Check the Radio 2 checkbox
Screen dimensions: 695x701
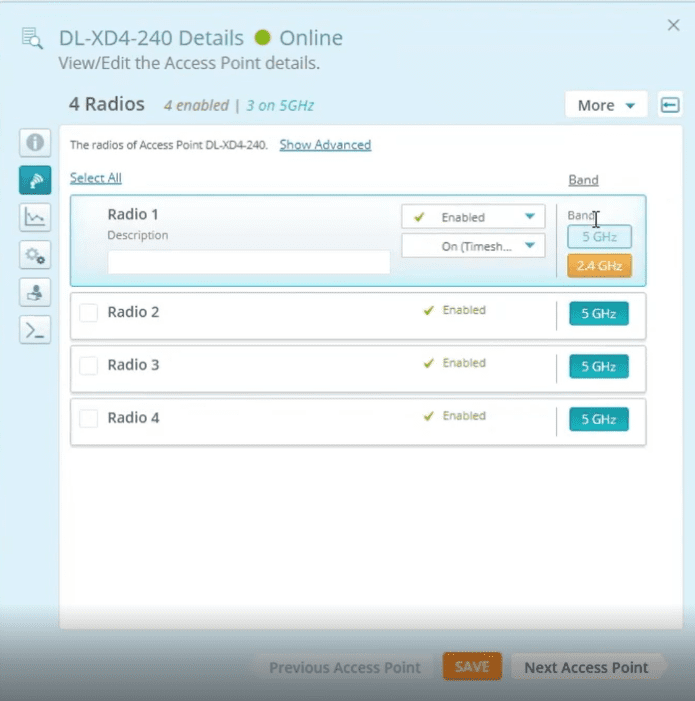[89, 313]
